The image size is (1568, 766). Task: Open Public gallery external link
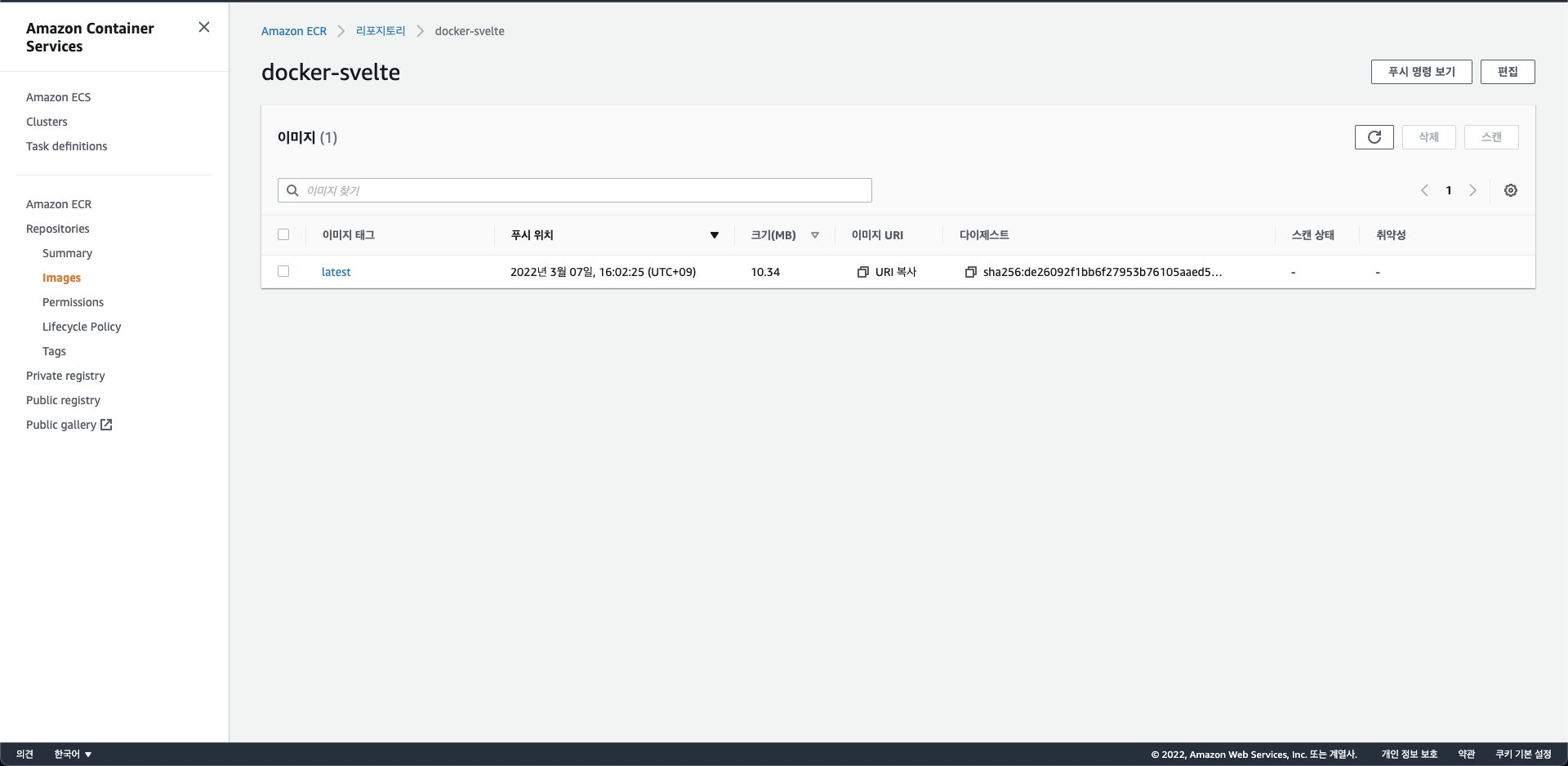coord(69,425)
